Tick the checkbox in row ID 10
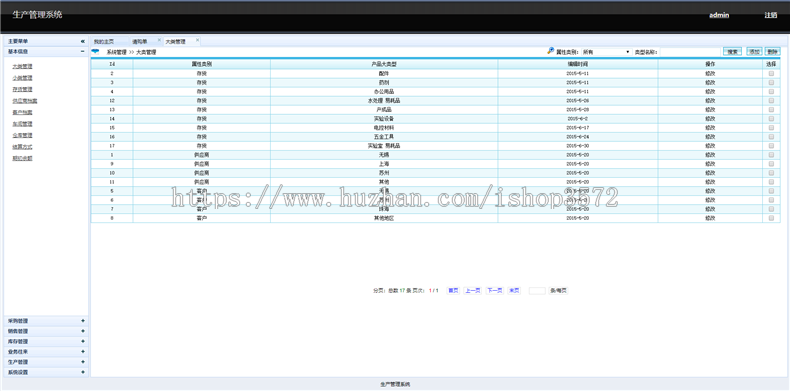 coord(771,173)
